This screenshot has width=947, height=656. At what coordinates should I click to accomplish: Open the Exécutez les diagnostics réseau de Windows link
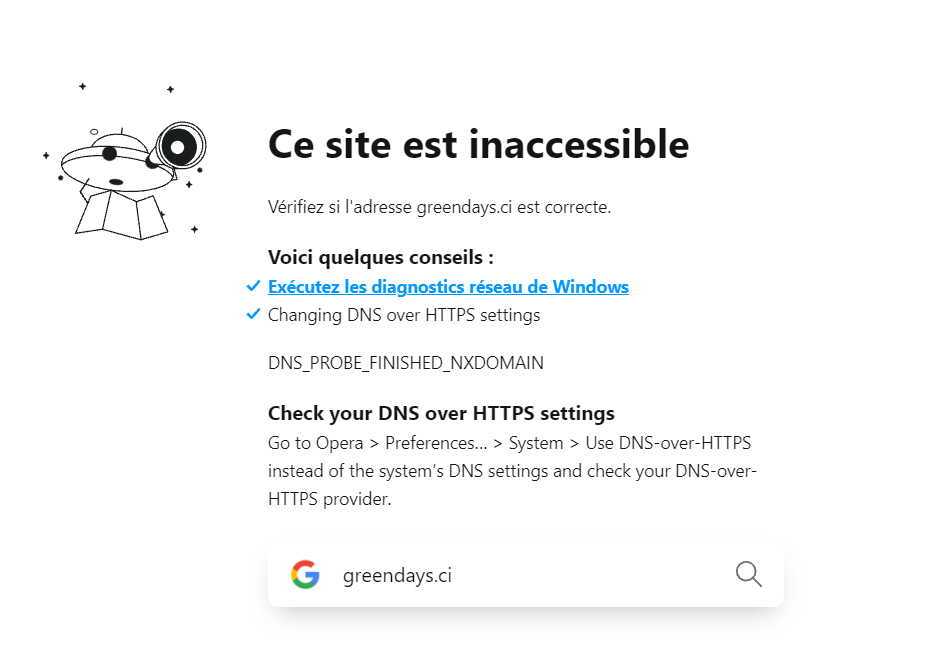(448, 287)
